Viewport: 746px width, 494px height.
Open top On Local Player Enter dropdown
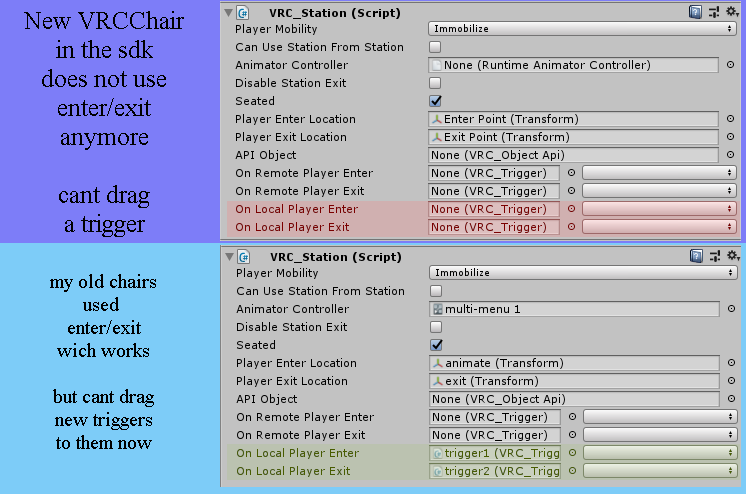tap(659, 209)
